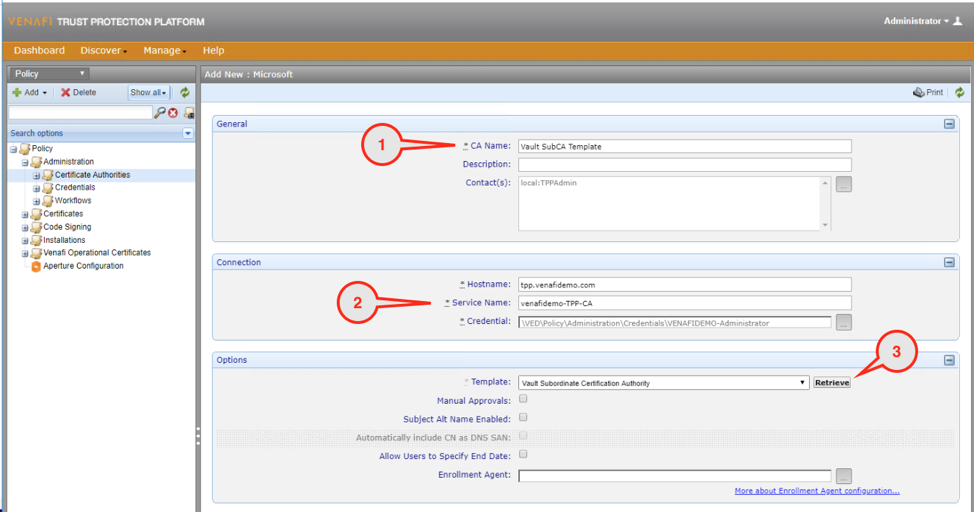Click the green plus Add icon
The image size is (974, 512).
tap(17, 92)
